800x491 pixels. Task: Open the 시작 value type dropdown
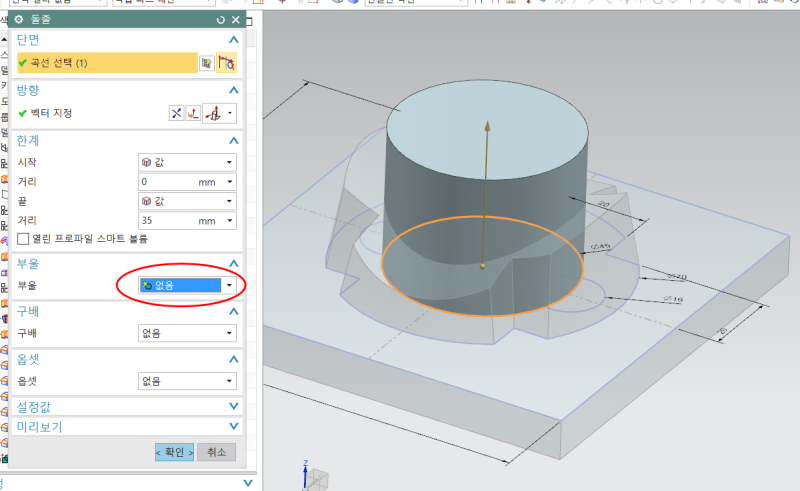click(x=186, y=162)
